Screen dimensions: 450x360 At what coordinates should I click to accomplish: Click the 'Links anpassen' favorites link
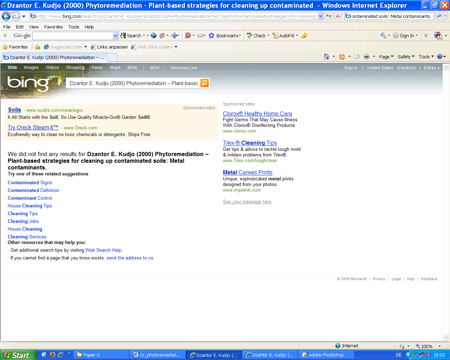click(x=109, y=47)
